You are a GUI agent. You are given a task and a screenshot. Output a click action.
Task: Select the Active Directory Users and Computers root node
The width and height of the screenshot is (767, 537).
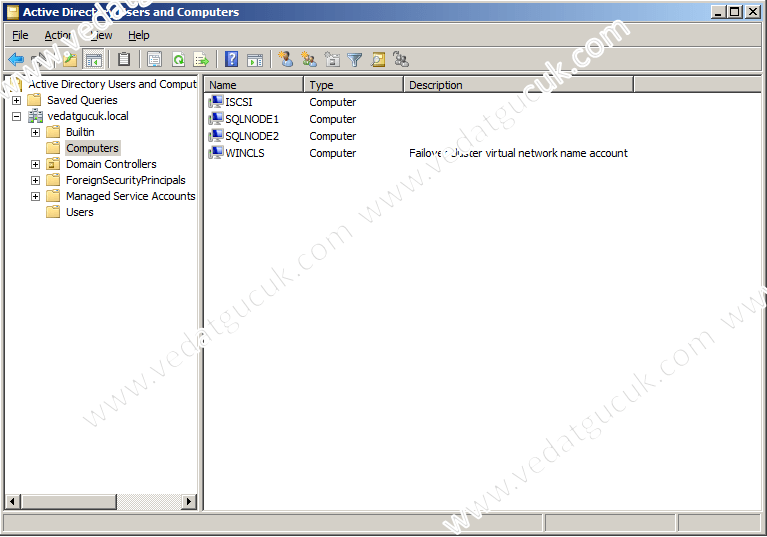pos(113,84)
